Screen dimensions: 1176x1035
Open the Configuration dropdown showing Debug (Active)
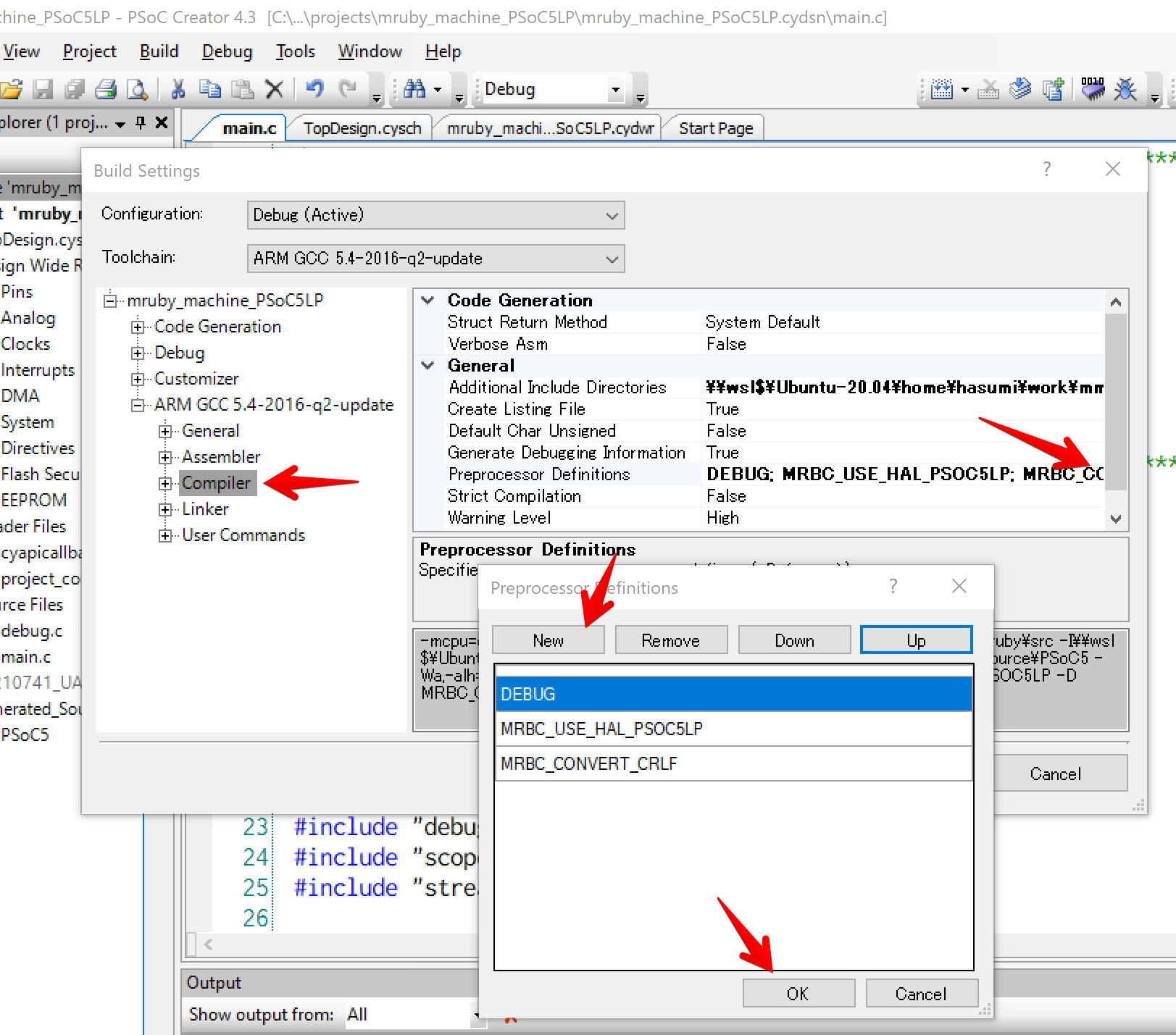(435, 215)
